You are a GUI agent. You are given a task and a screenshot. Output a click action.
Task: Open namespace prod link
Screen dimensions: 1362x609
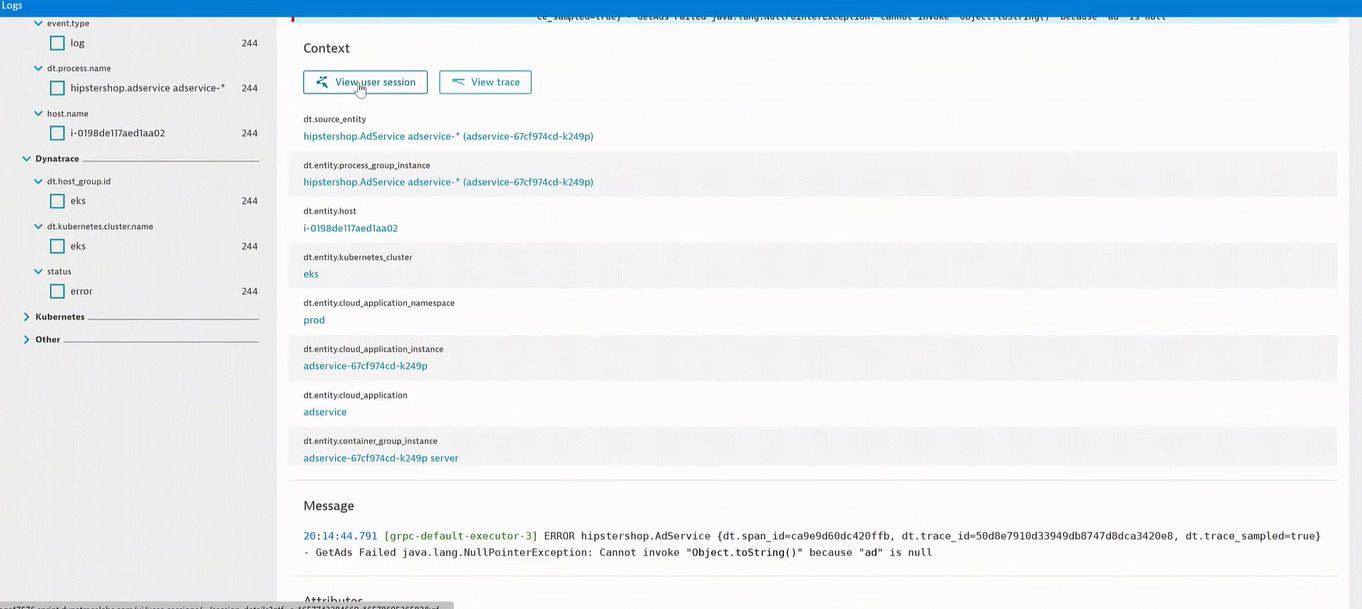tap(314, 320)
